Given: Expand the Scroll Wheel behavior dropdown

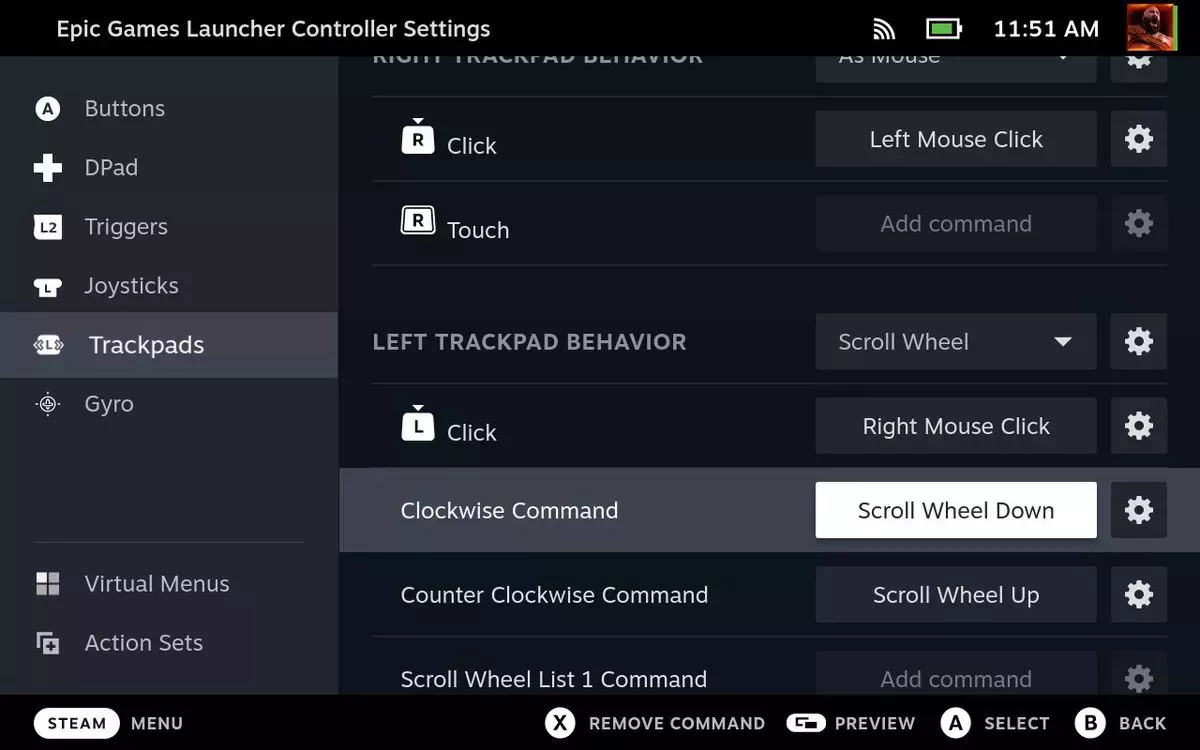Looking at the screenshot, I should pyautogui.click(x=956, y=342).
